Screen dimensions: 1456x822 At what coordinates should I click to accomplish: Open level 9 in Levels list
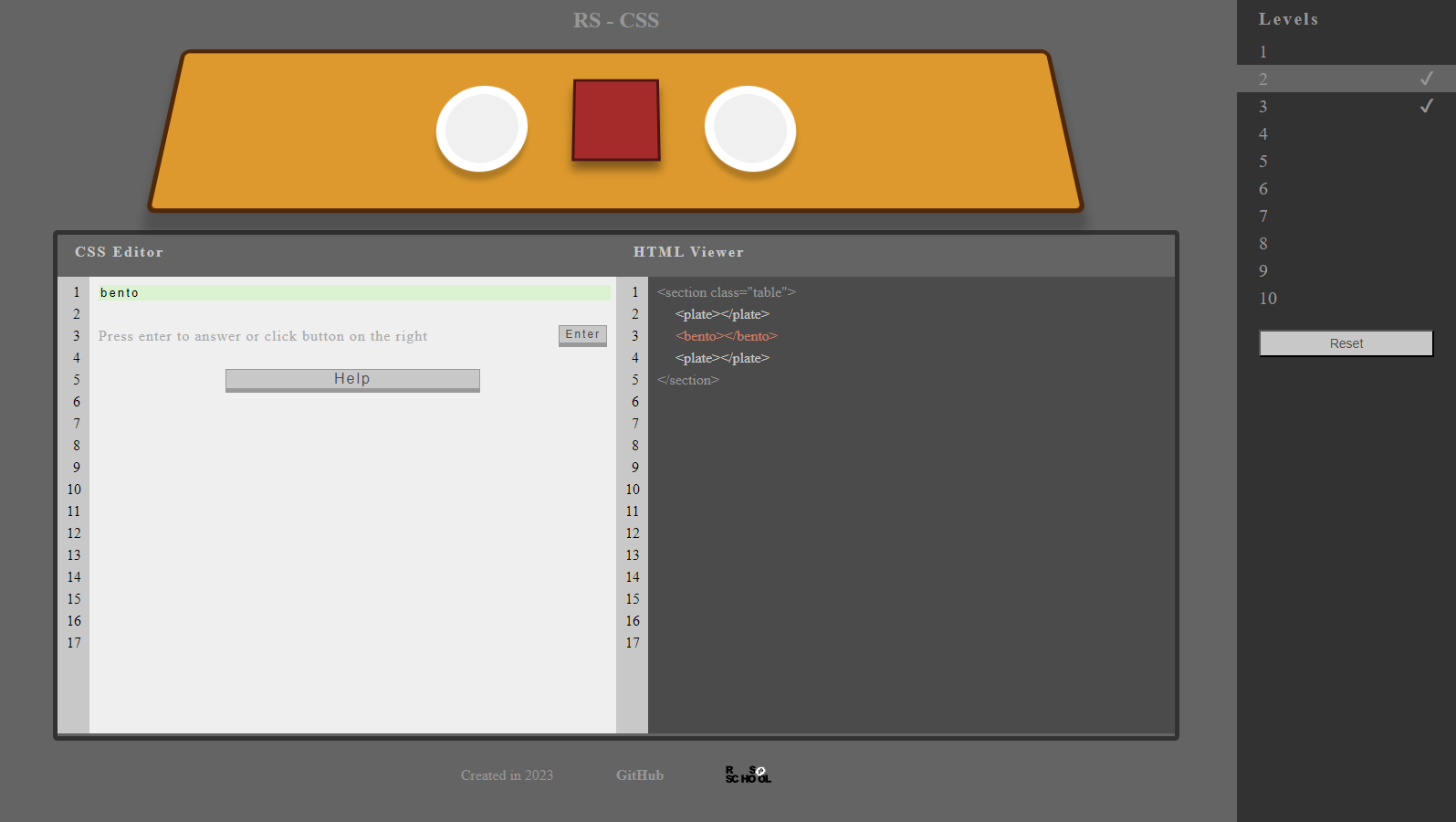1346,270
